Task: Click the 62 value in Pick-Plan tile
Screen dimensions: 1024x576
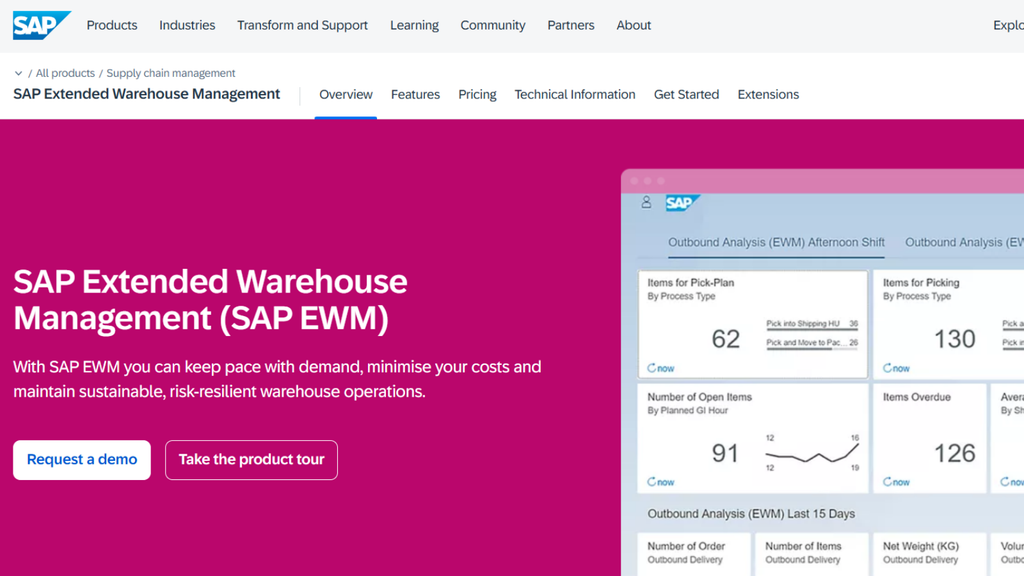Action: [726, 339]
